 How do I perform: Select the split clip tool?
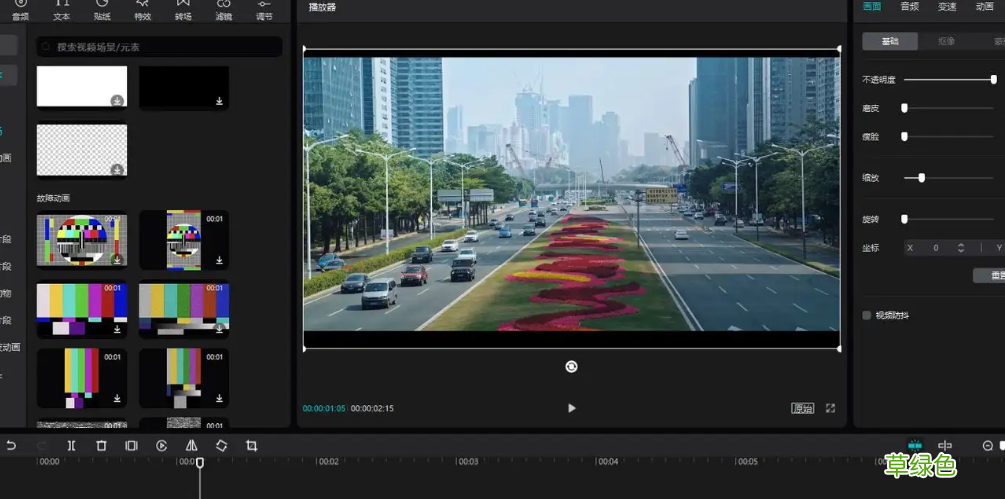[x=71, y=446]
